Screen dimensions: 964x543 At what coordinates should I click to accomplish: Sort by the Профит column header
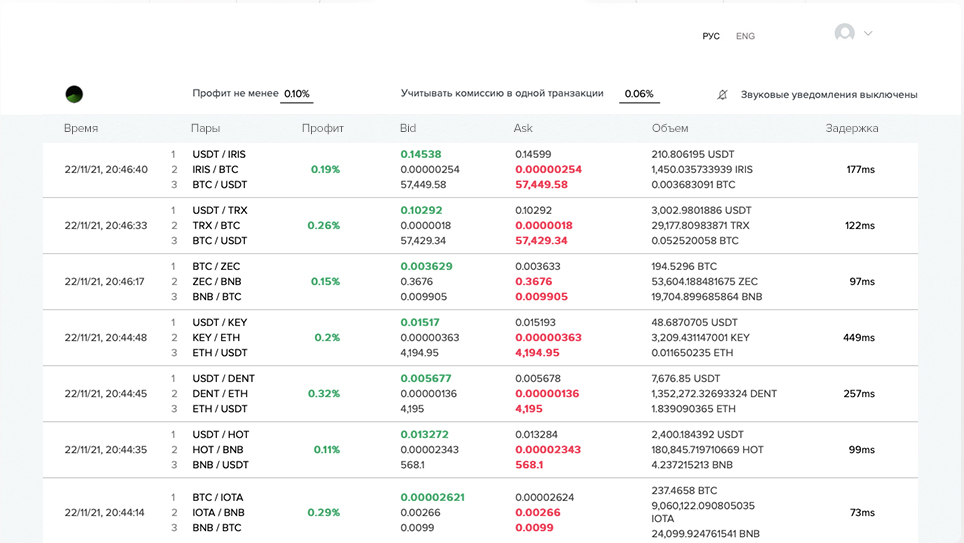point(322,128)
